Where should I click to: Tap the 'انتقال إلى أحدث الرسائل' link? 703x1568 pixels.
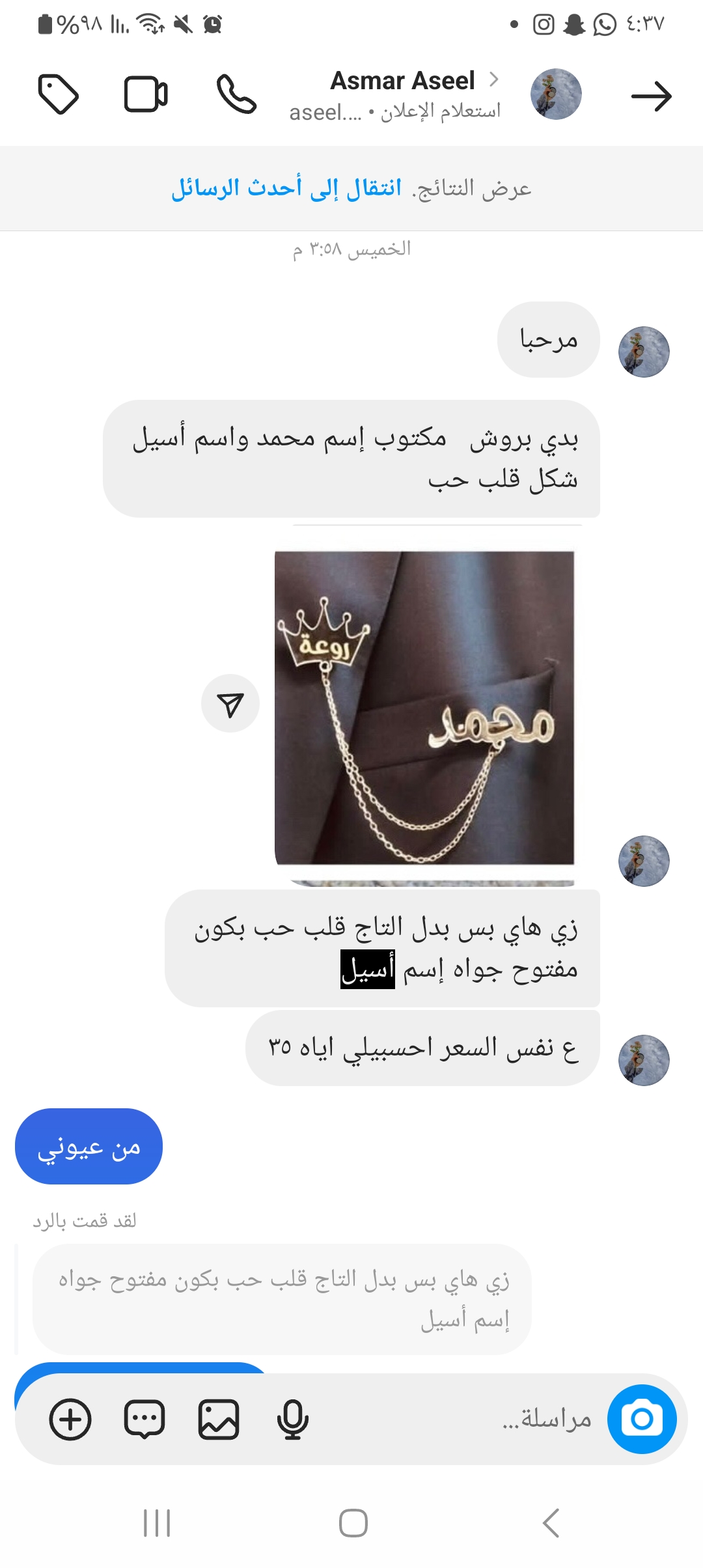coord(286,188)
